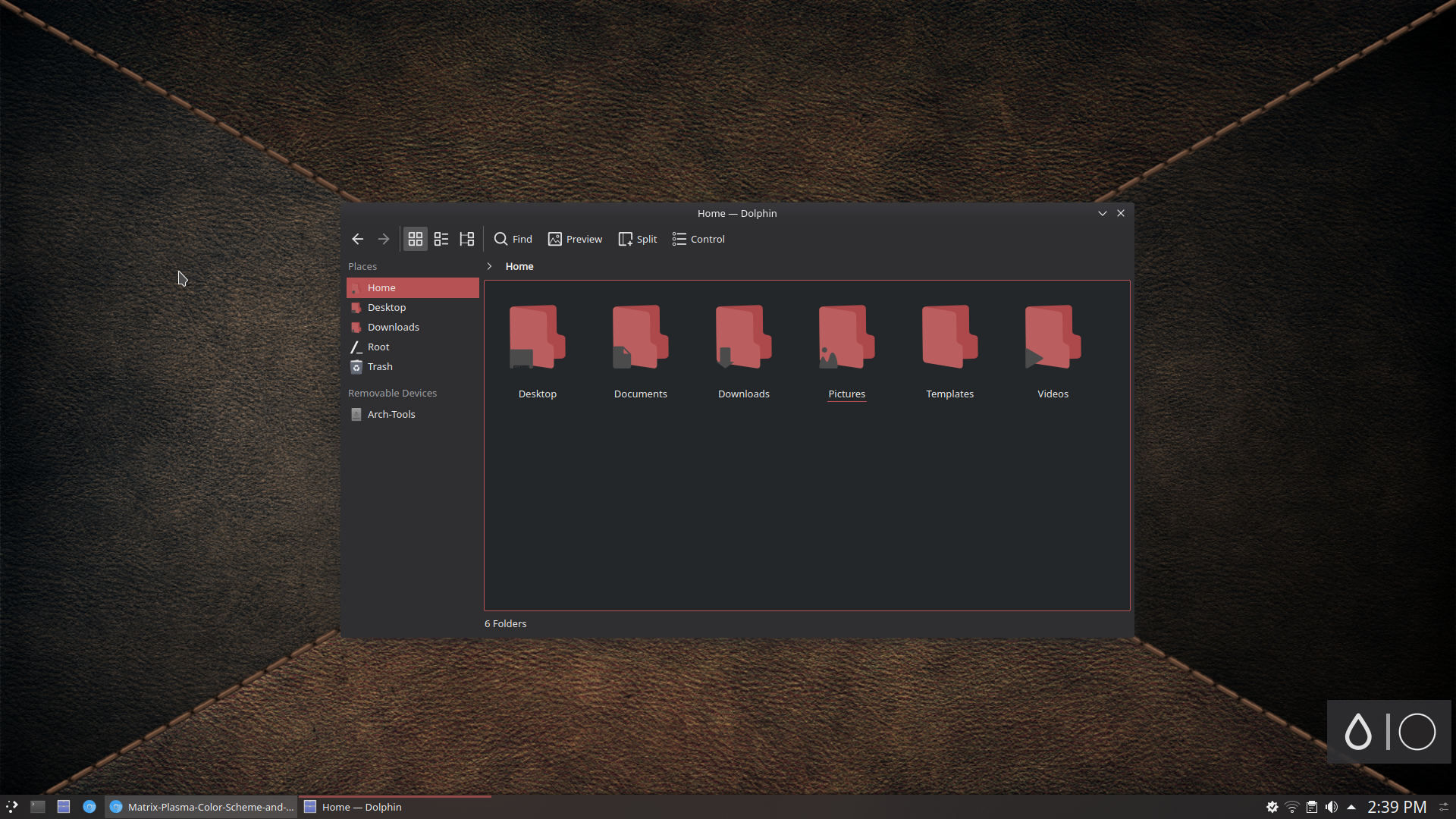The image size is (1456, 819).
Task: Open the volume tray icon
Action: coord(1332,807)
